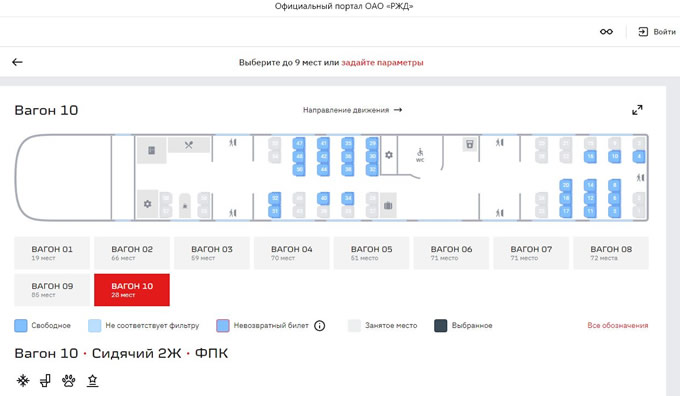
Task: Open the Все обозначения legend link
Action: [618, 325]
